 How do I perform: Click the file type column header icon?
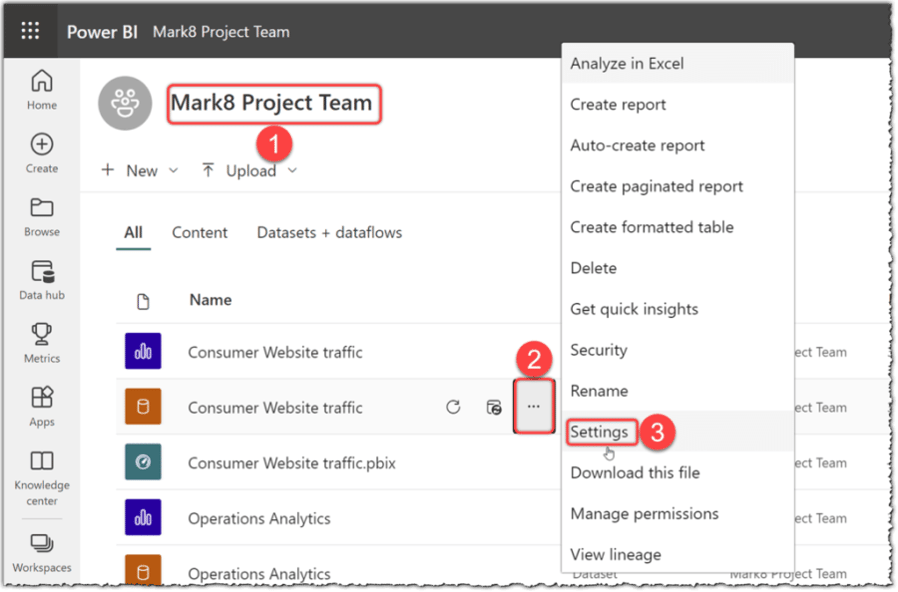pyautogui.click(x=143, y=301)
